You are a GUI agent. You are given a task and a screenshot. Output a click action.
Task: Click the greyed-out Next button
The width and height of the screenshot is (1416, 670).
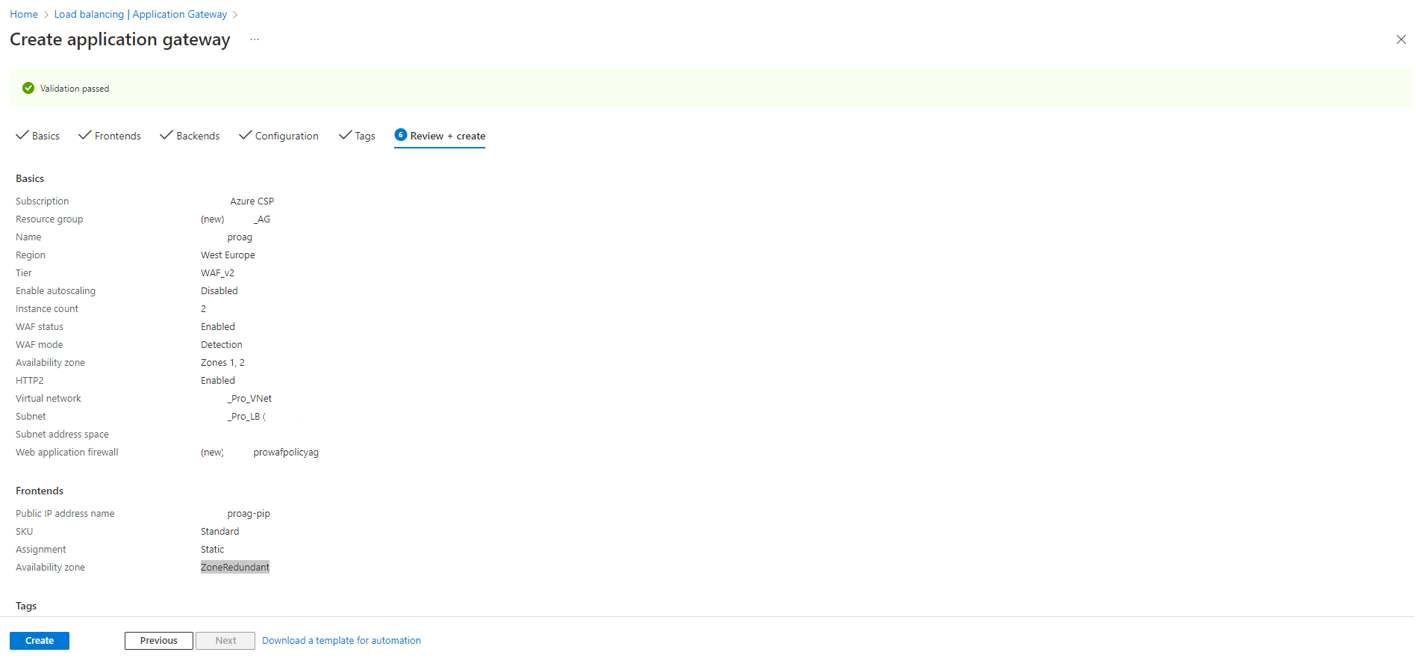coord(225,641)
